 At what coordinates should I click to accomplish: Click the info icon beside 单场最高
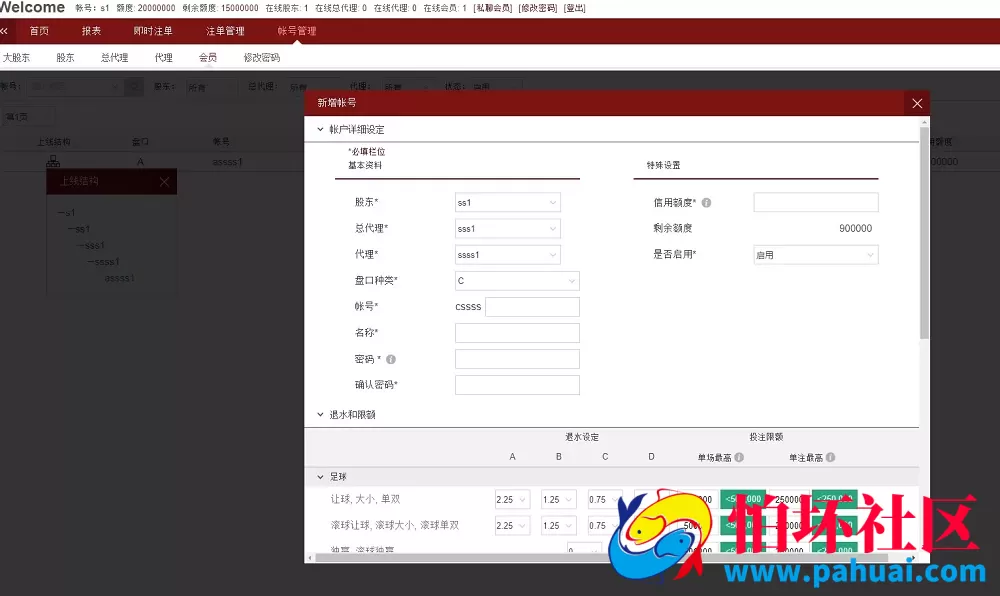click(x=741, y=457)
